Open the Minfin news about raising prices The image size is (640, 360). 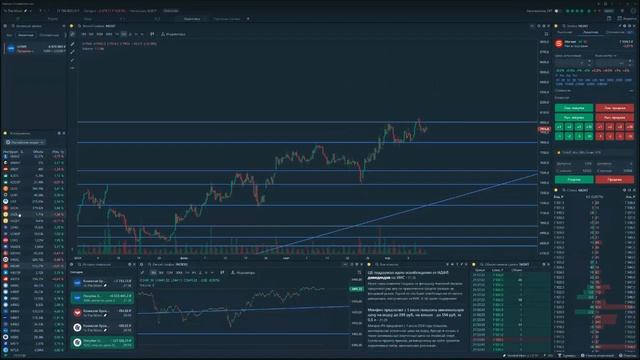point(415,315)
